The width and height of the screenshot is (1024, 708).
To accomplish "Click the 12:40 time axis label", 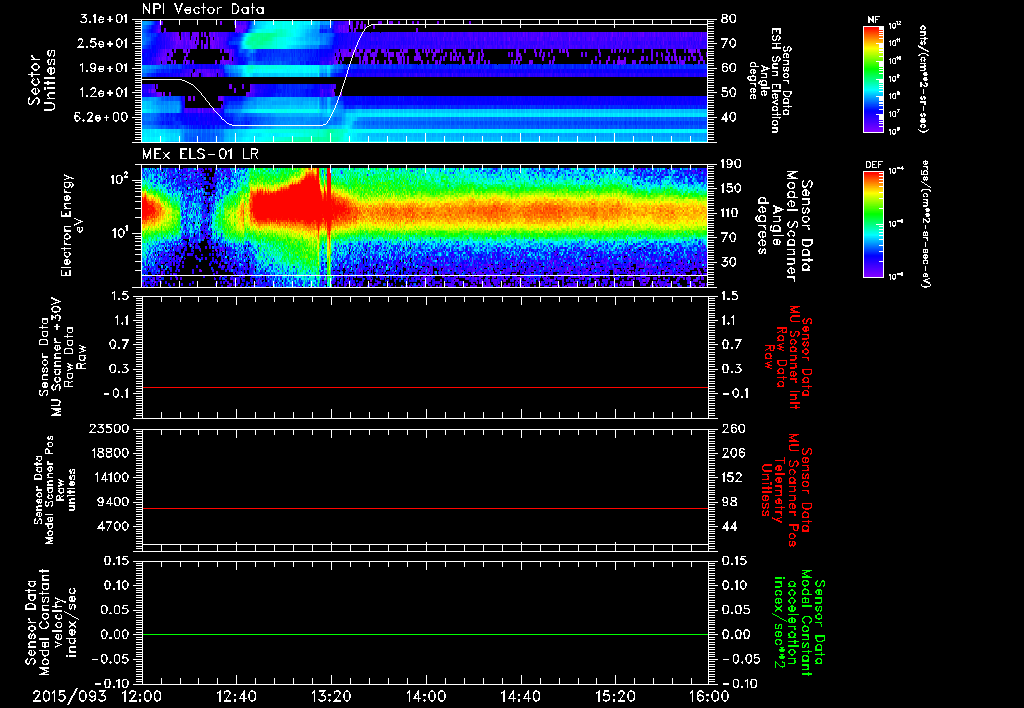I will tap(236, 697).
